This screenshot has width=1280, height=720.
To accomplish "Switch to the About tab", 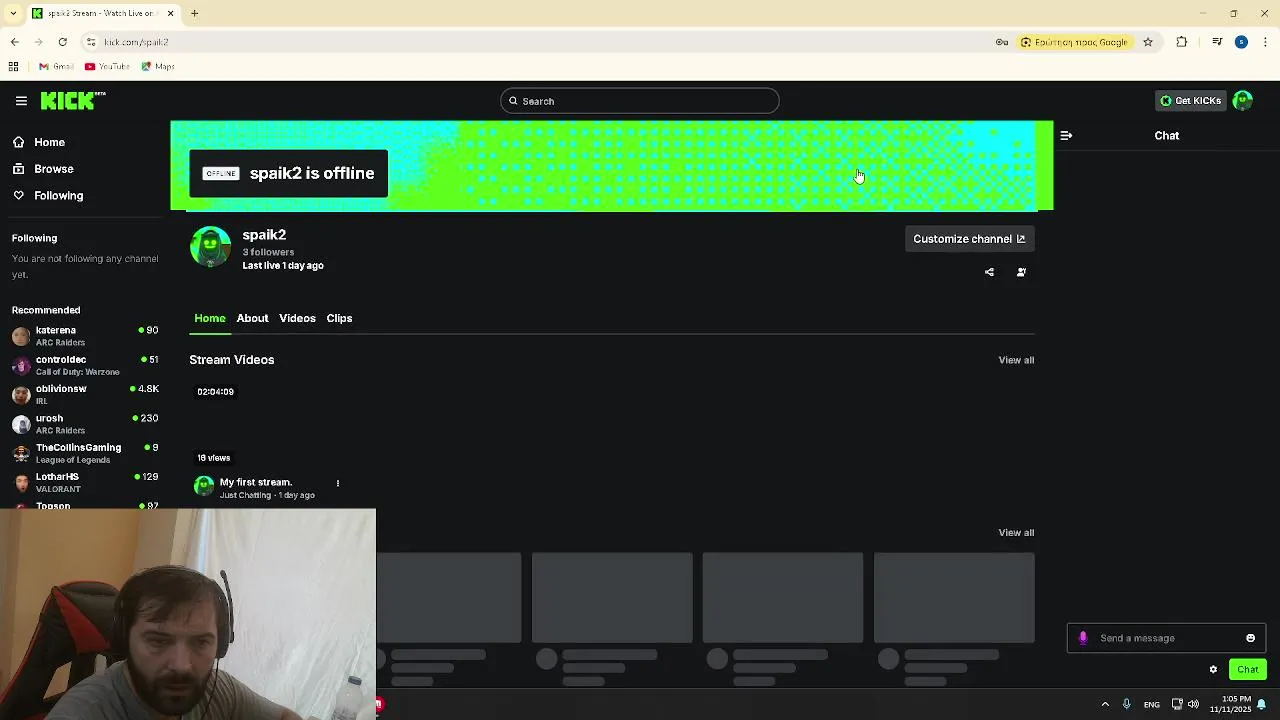I will click(x=252, y=318).
